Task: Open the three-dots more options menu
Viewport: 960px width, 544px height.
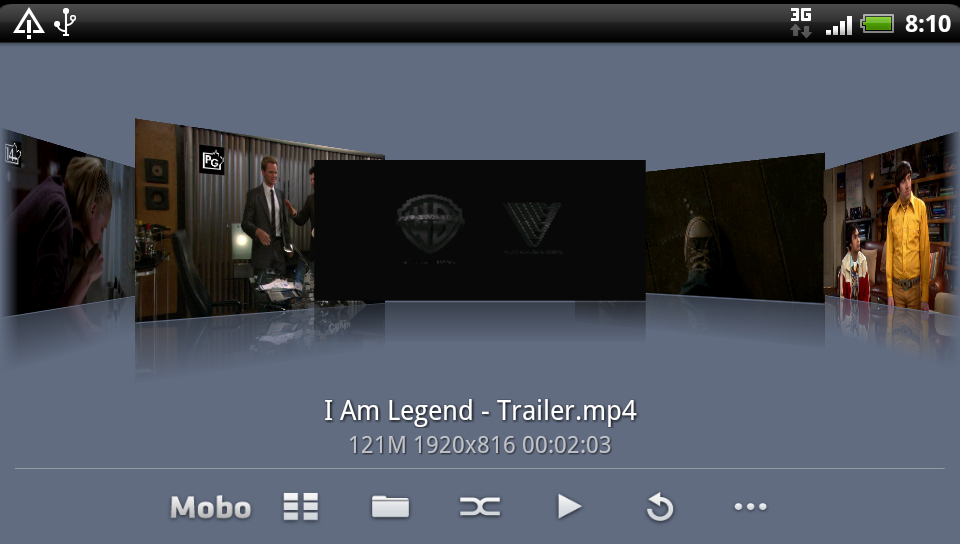Action: [x=750, y=507]
